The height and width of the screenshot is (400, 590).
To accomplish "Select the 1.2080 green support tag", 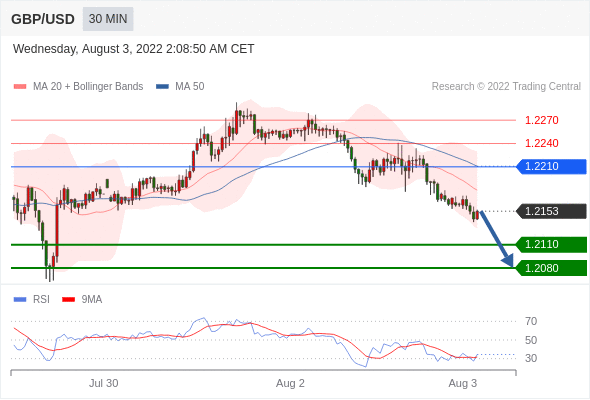I will (x=551, y=268).
